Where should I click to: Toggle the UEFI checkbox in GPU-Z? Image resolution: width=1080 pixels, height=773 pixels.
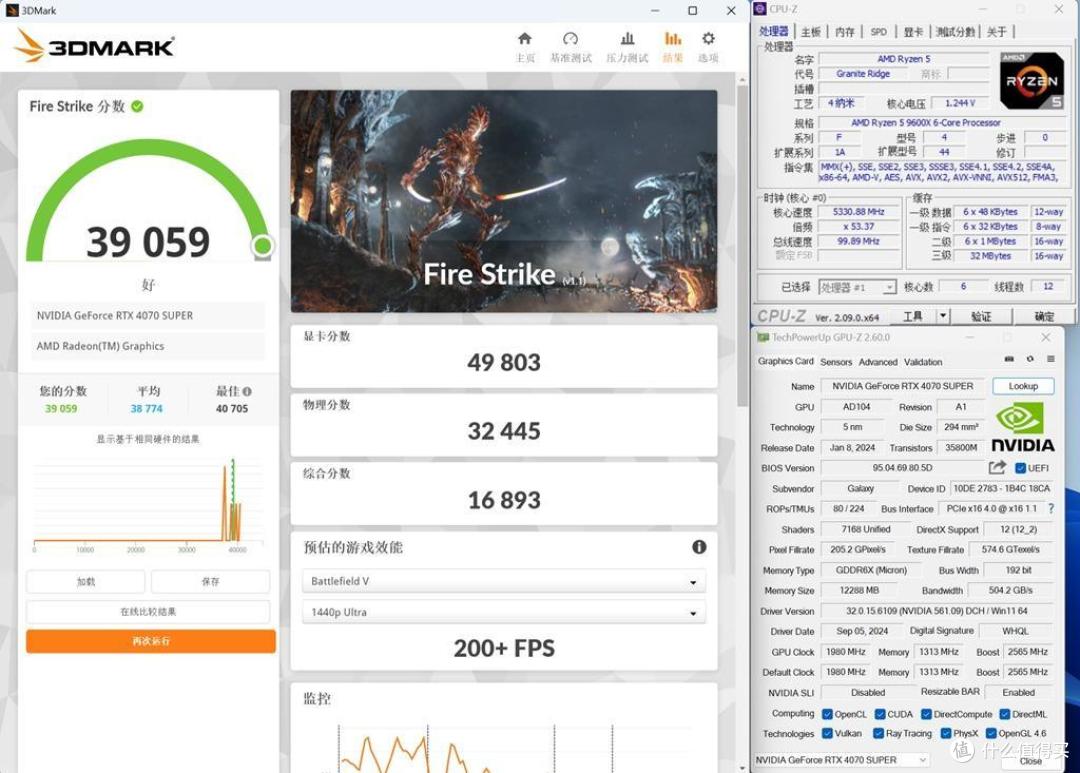[x=1020, y=468]
